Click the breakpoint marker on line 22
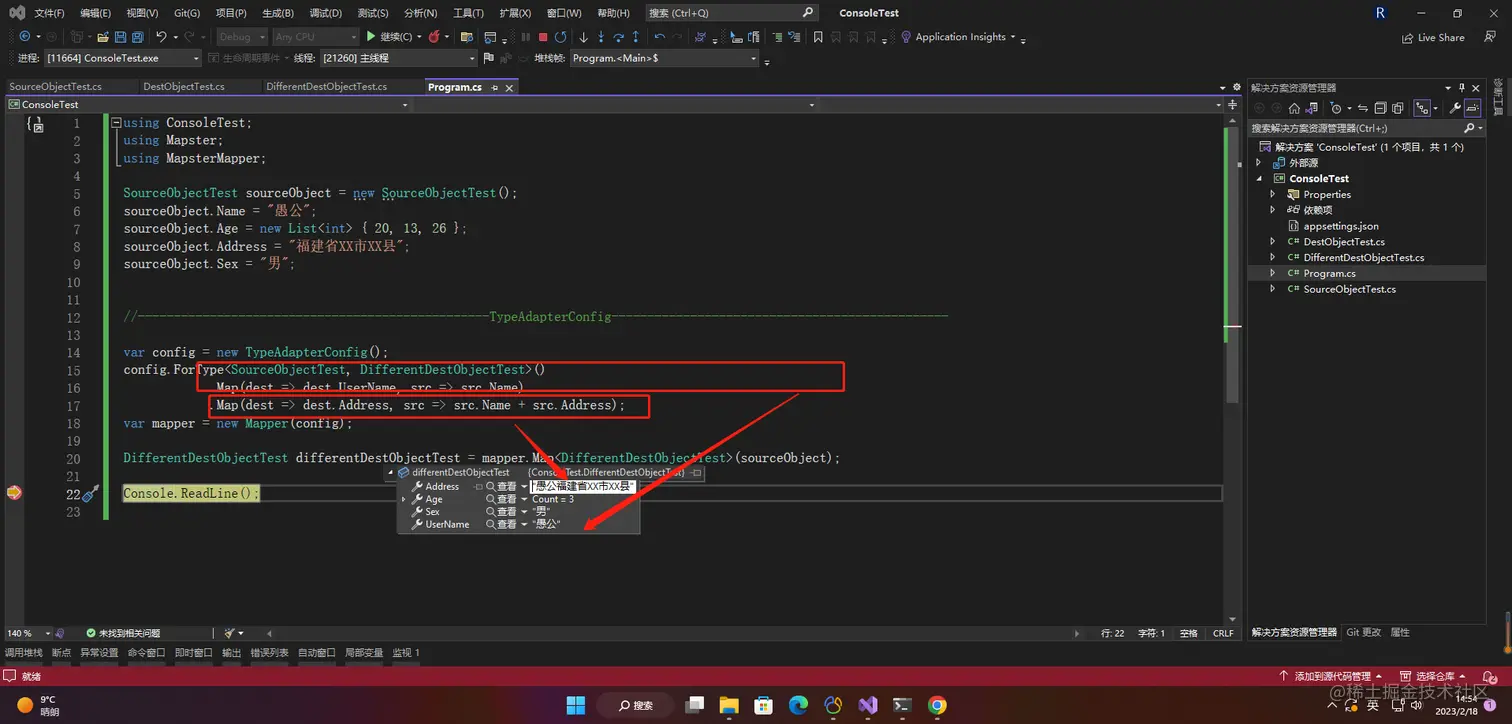 tap(14, 493)
